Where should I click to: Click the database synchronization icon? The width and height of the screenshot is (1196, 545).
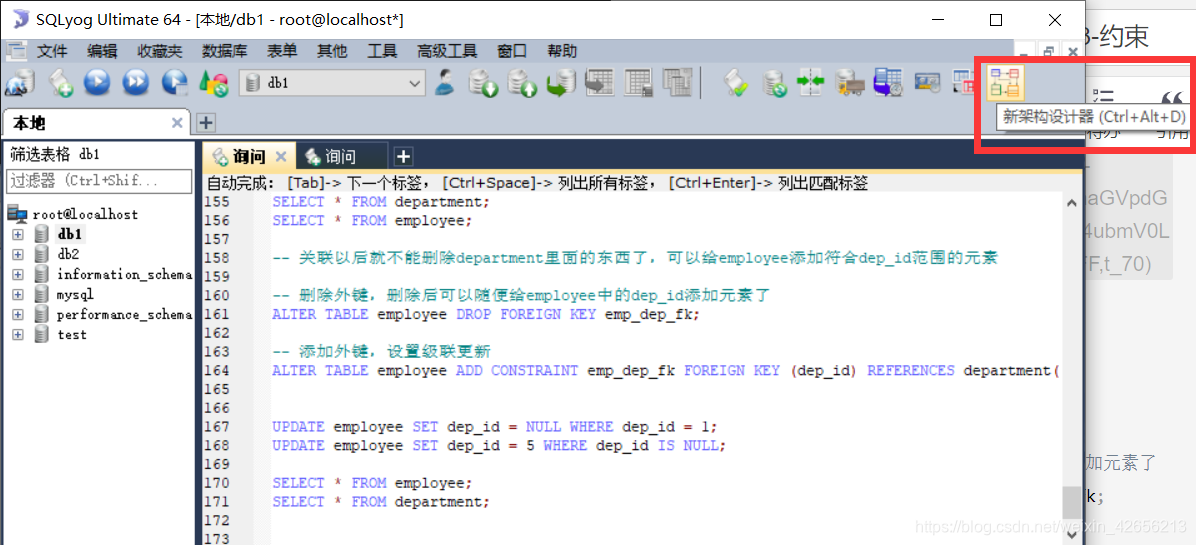(x=775, y=82)
